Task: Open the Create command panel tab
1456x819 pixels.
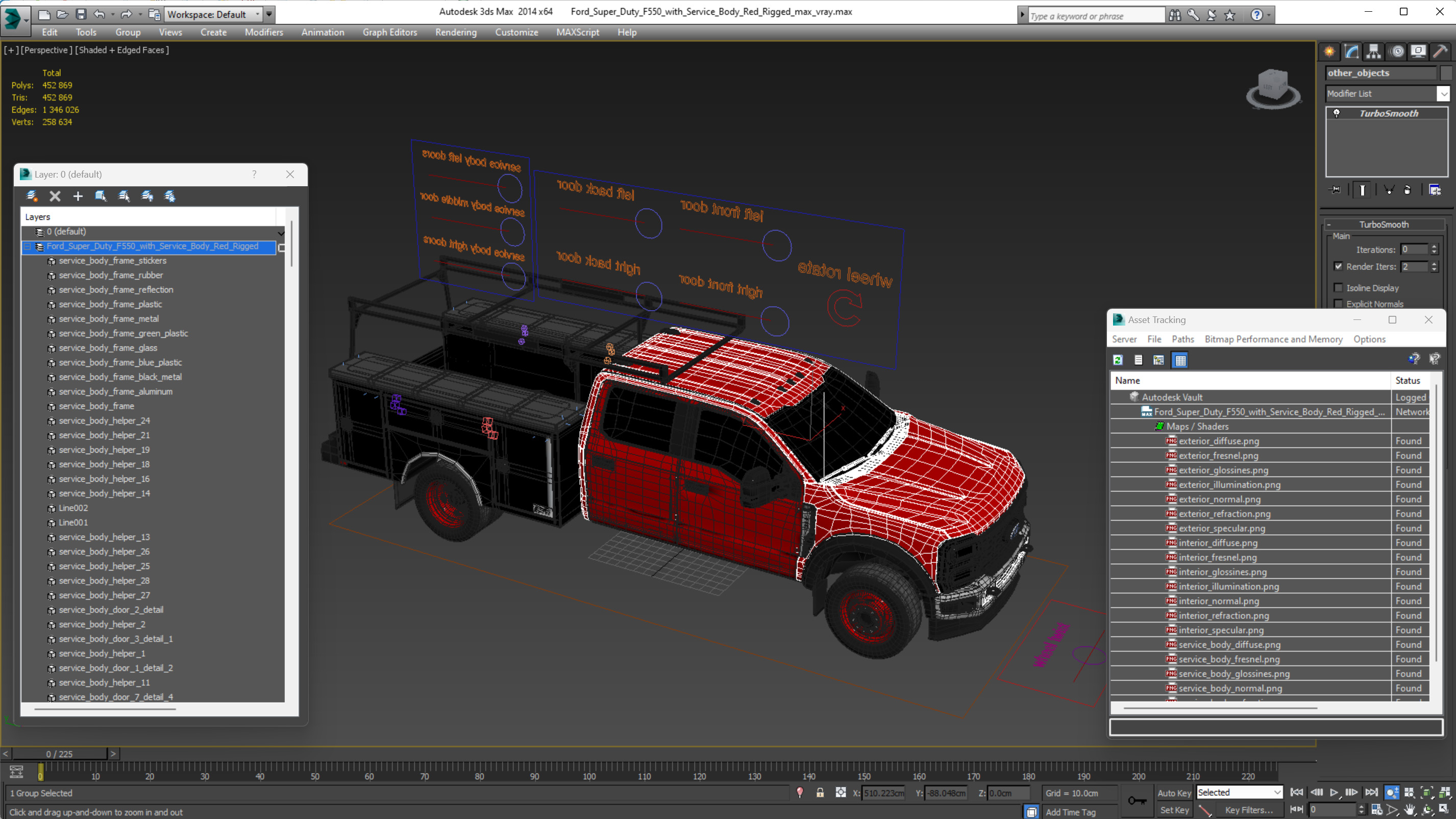Action: coord(1329,52)
